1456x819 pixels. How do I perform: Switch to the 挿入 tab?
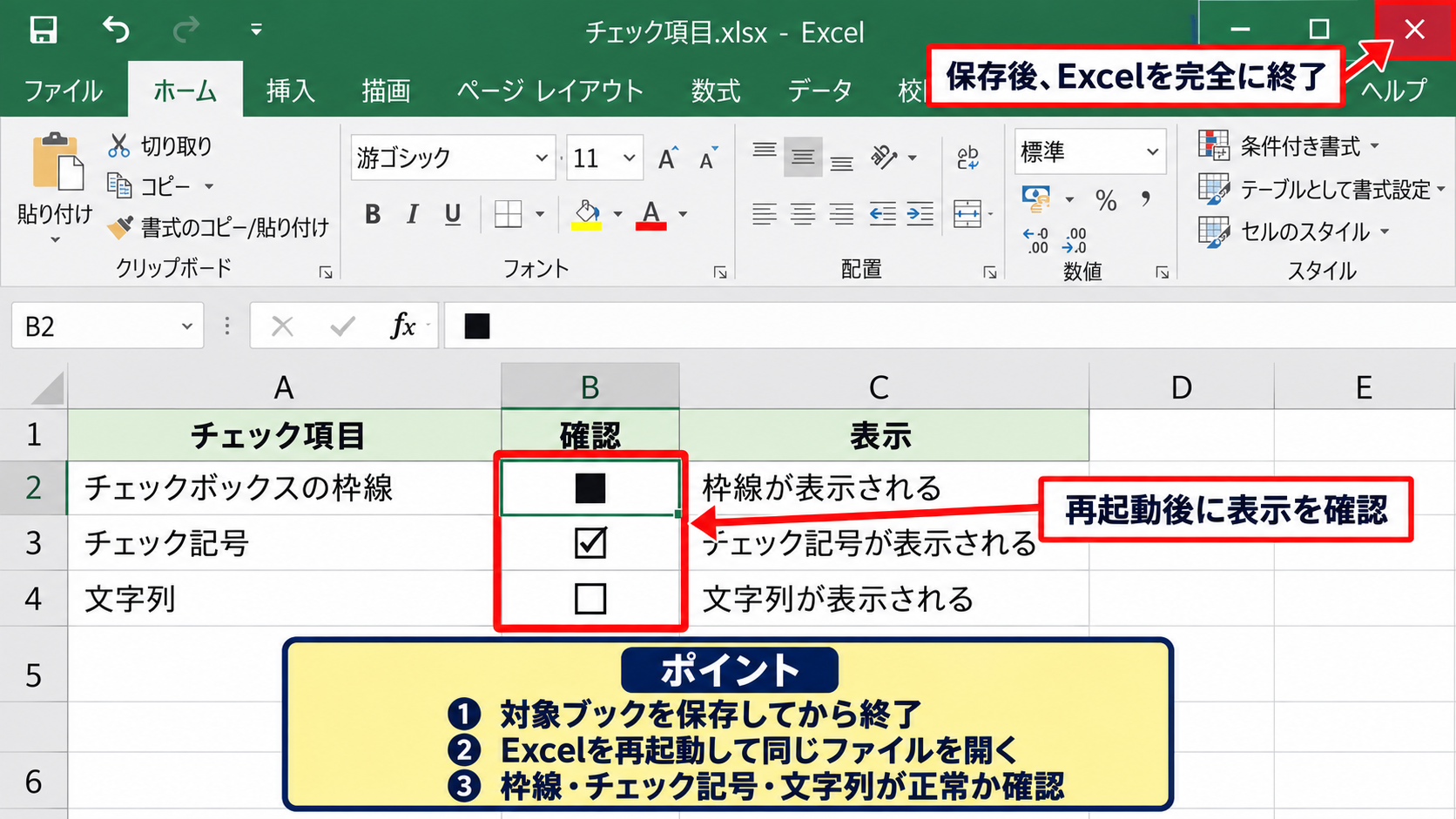[x=291, y=91]
